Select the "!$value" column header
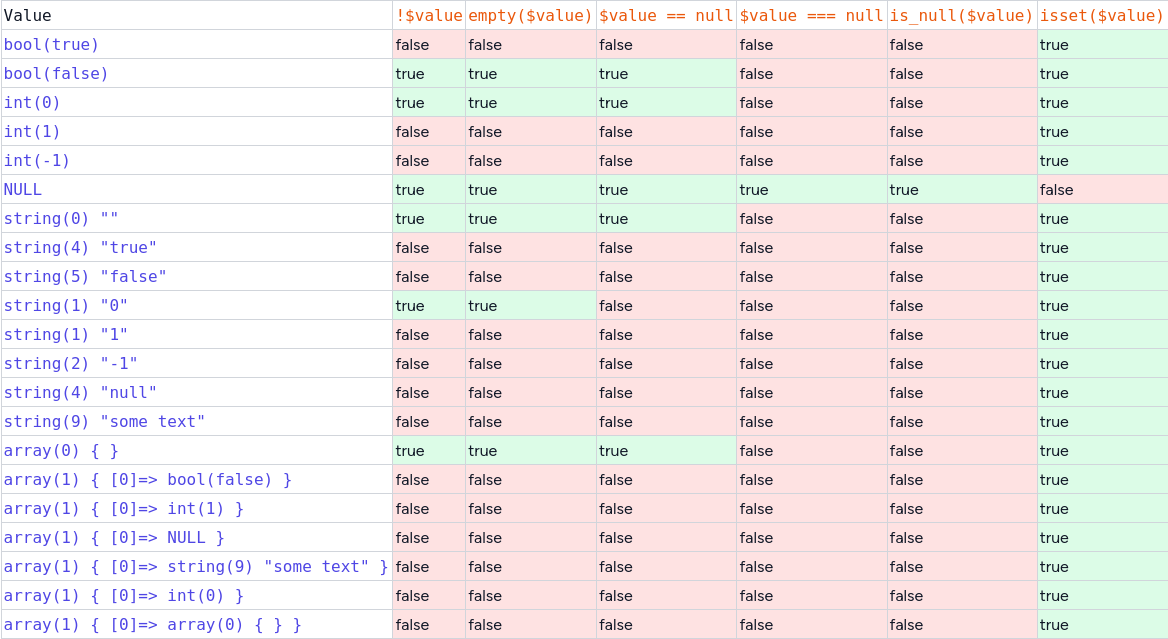 [429, 15]
